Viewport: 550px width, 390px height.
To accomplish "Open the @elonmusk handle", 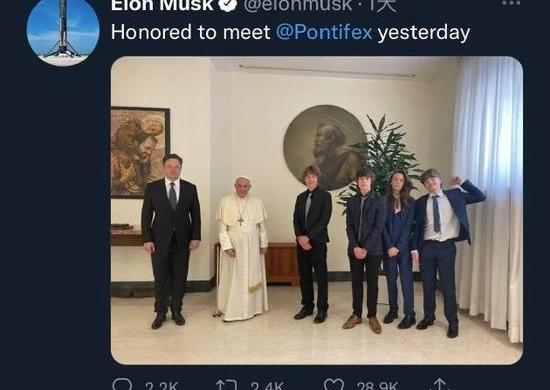I will (x=298, y=5).
